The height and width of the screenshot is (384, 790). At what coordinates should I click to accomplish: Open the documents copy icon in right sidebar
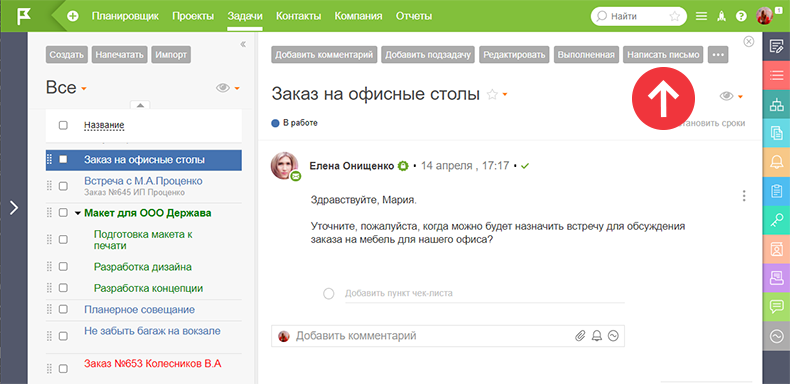point(776,133)
